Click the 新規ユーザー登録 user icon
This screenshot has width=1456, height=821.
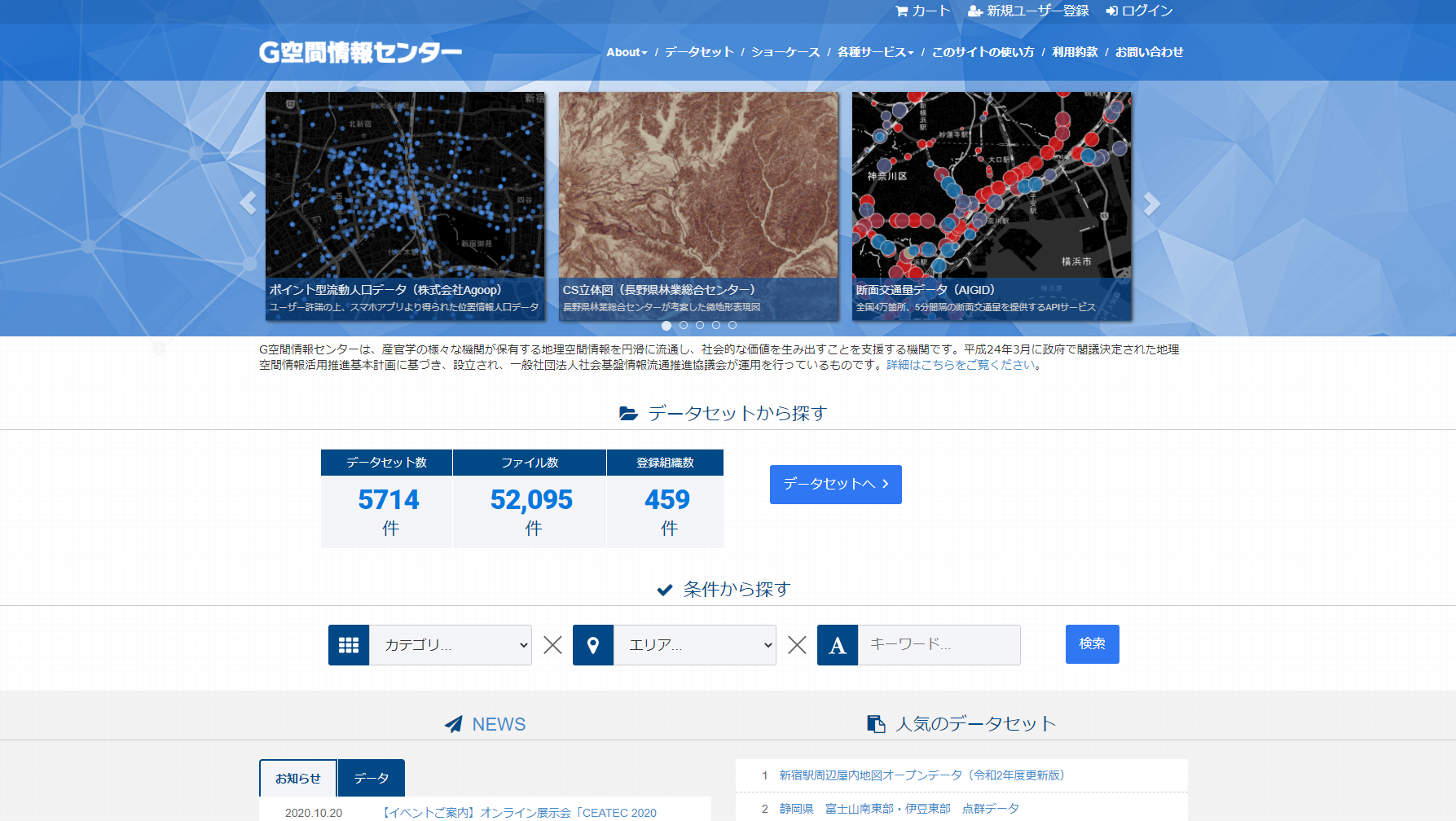975,11
